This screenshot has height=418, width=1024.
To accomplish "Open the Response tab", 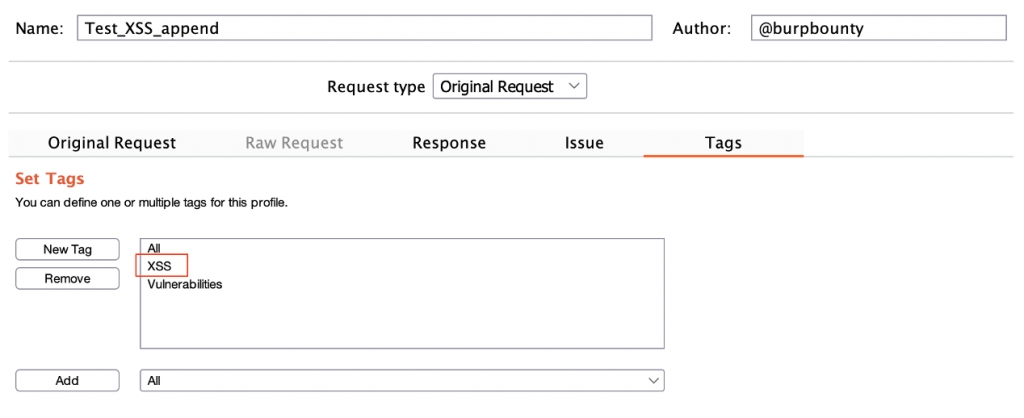I will [x=449, y=143].
